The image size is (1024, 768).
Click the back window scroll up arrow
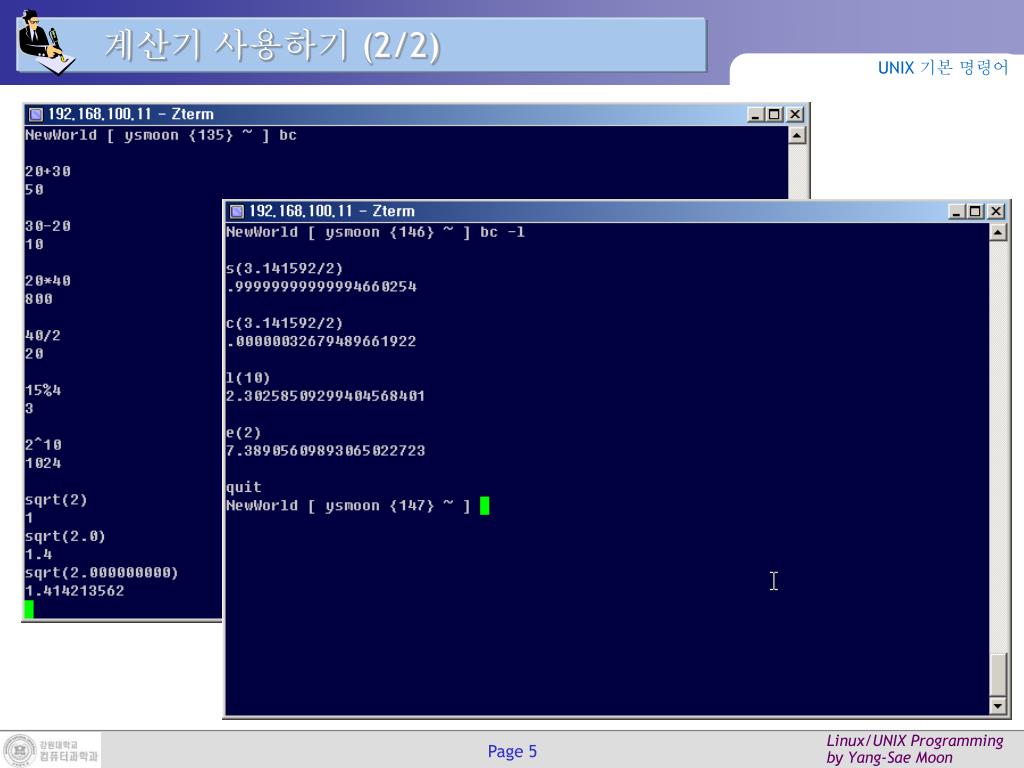coord(796,135)
